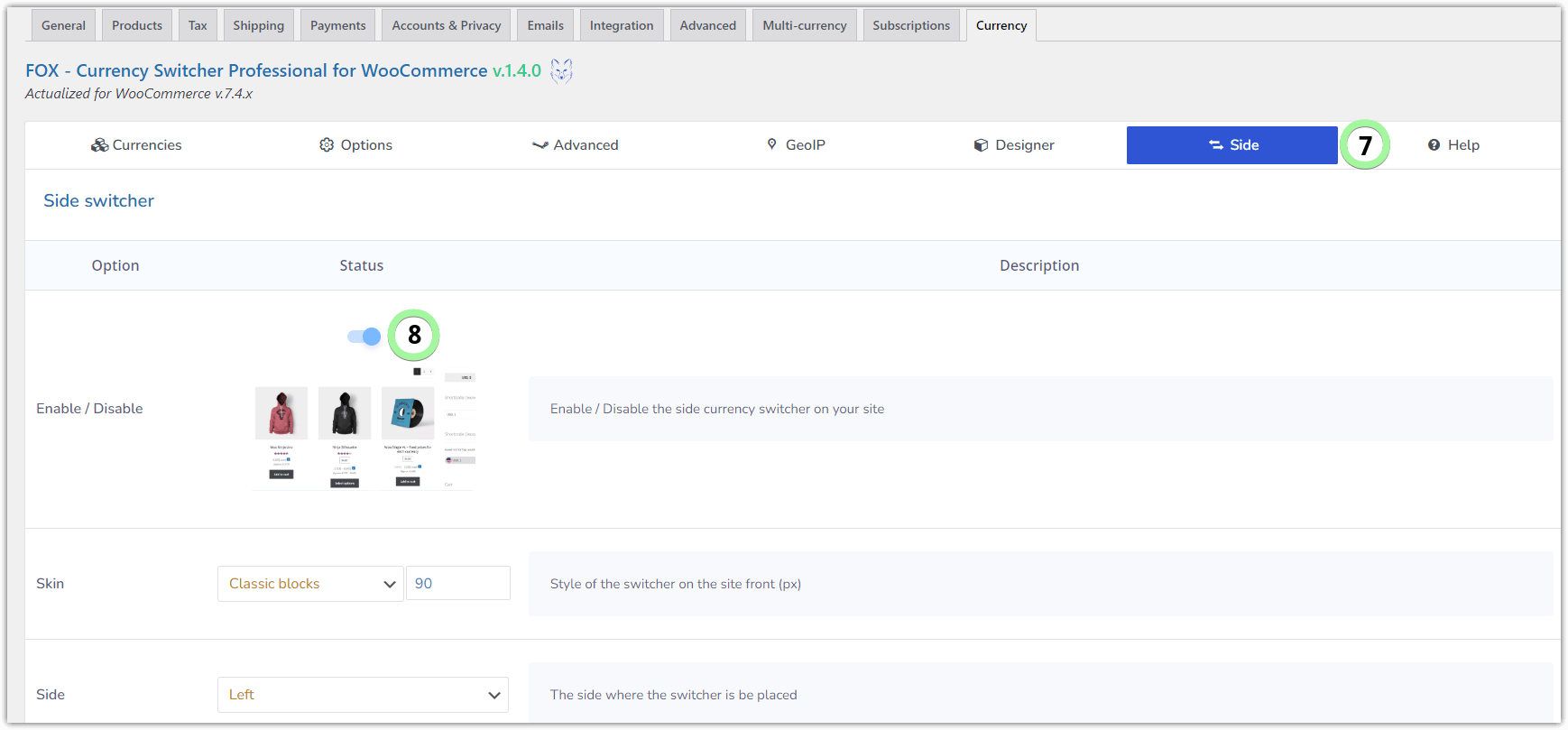Screen dimensions: 1568x730
Task: Click the Designer cube icon
Action: pyautogui.click(x=981, y=145)
